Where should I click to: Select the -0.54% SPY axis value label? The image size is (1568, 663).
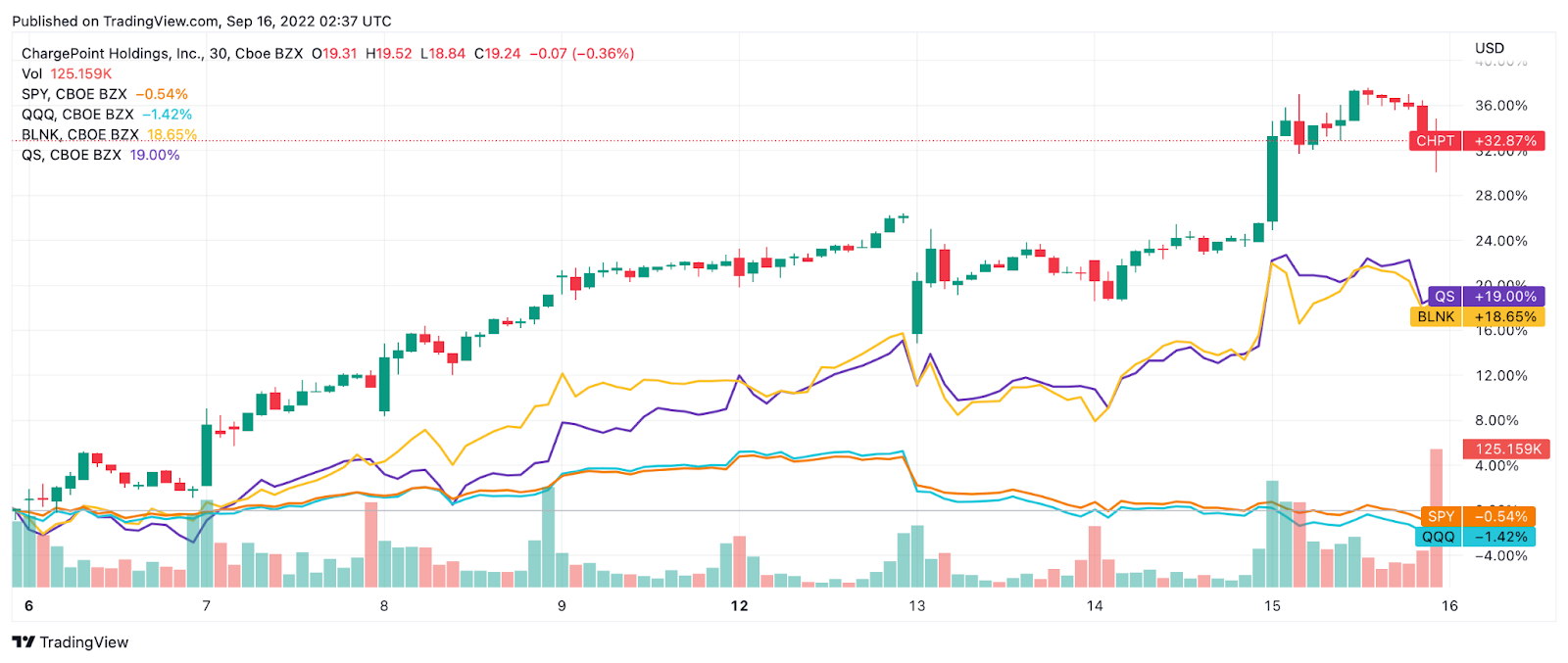click(1499, 516)
